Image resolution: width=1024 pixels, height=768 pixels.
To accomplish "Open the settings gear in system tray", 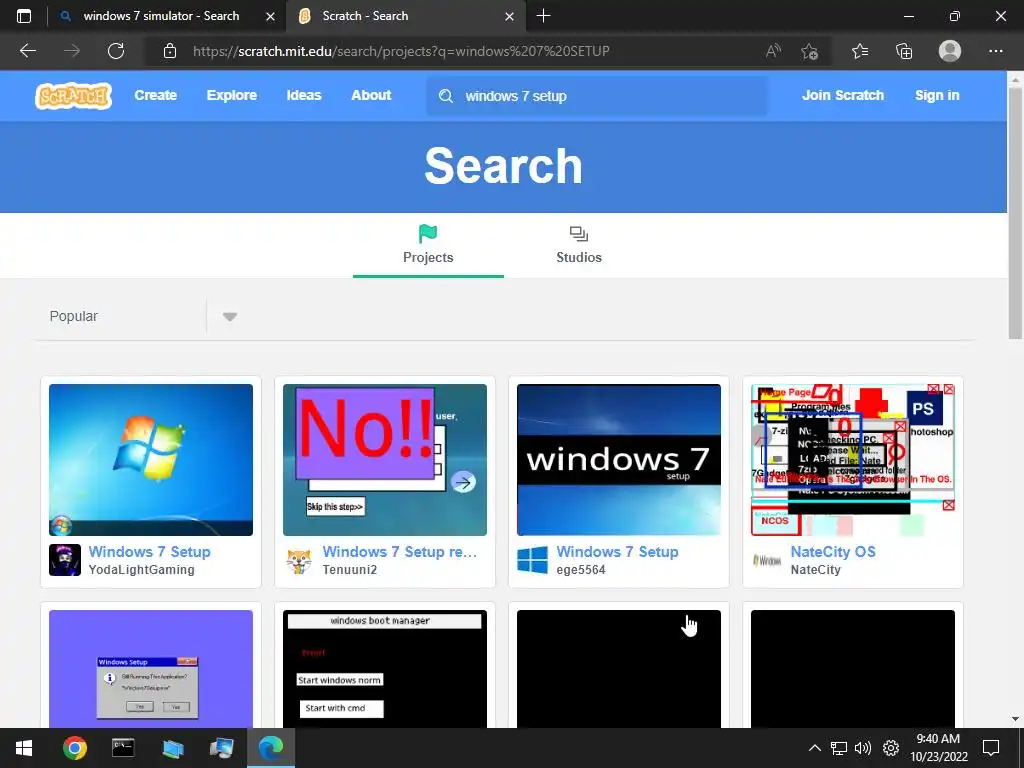I will [x=891, y=748].
